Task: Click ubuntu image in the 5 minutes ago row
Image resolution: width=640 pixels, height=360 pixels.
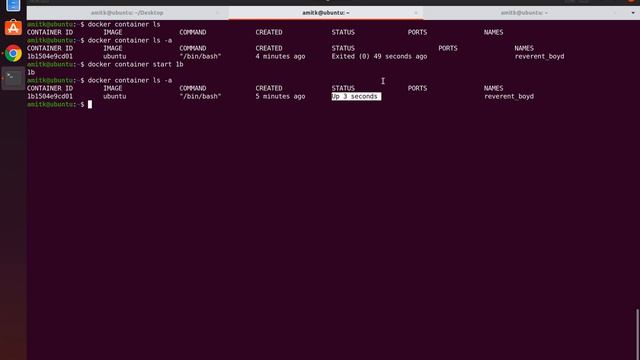Action: (x=114, y=96)
